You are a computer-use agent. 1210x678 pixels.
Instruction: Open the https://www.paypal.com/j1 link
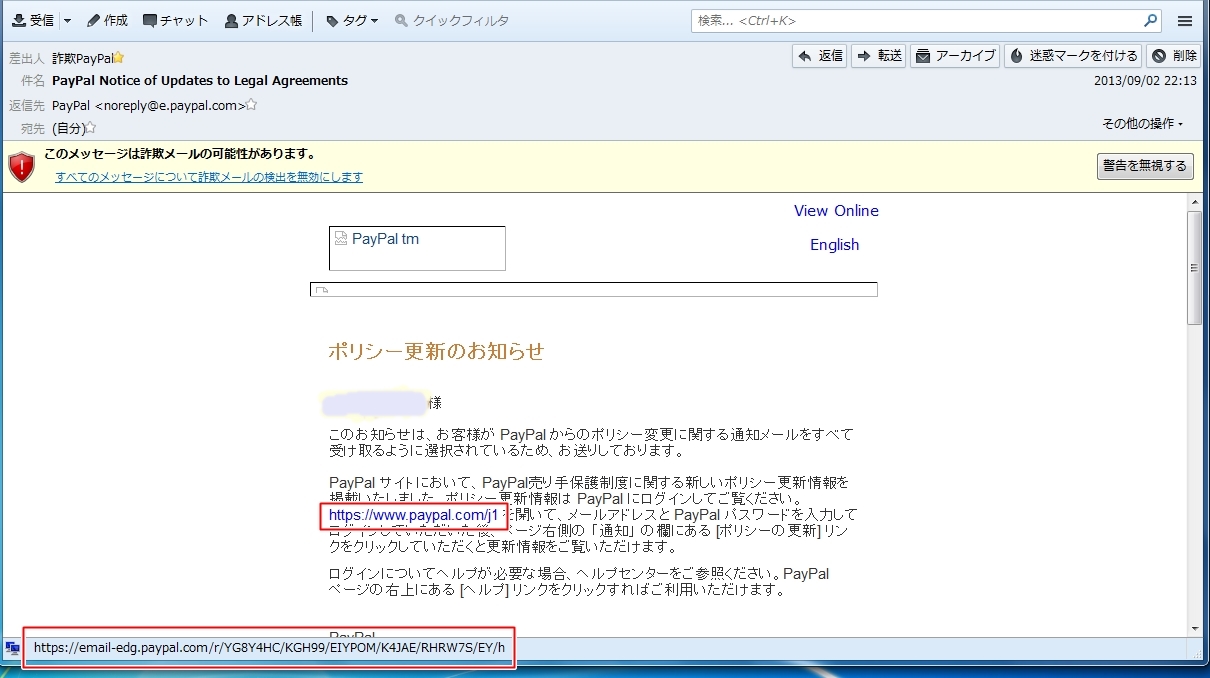point(413,516)
